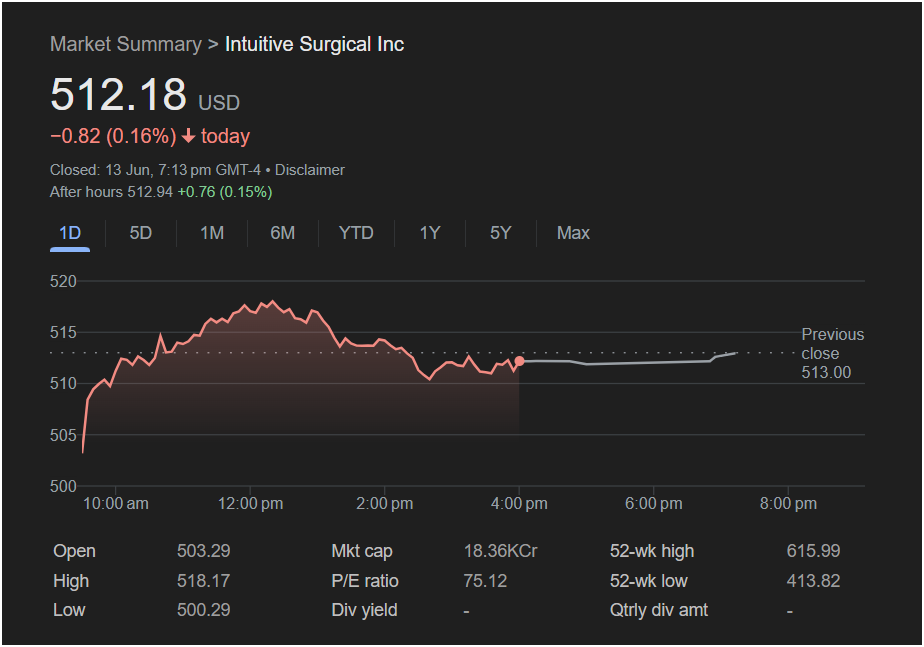The width and height of the screenshot is (924, 647).
Task: Click the 52-wk low value 413.82
Action: pyautogui.click(x=813, y=581)
